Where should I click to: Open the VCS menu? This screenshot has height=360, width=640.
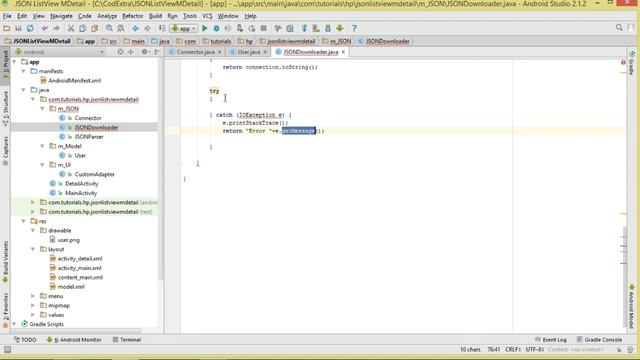point(207,16)
